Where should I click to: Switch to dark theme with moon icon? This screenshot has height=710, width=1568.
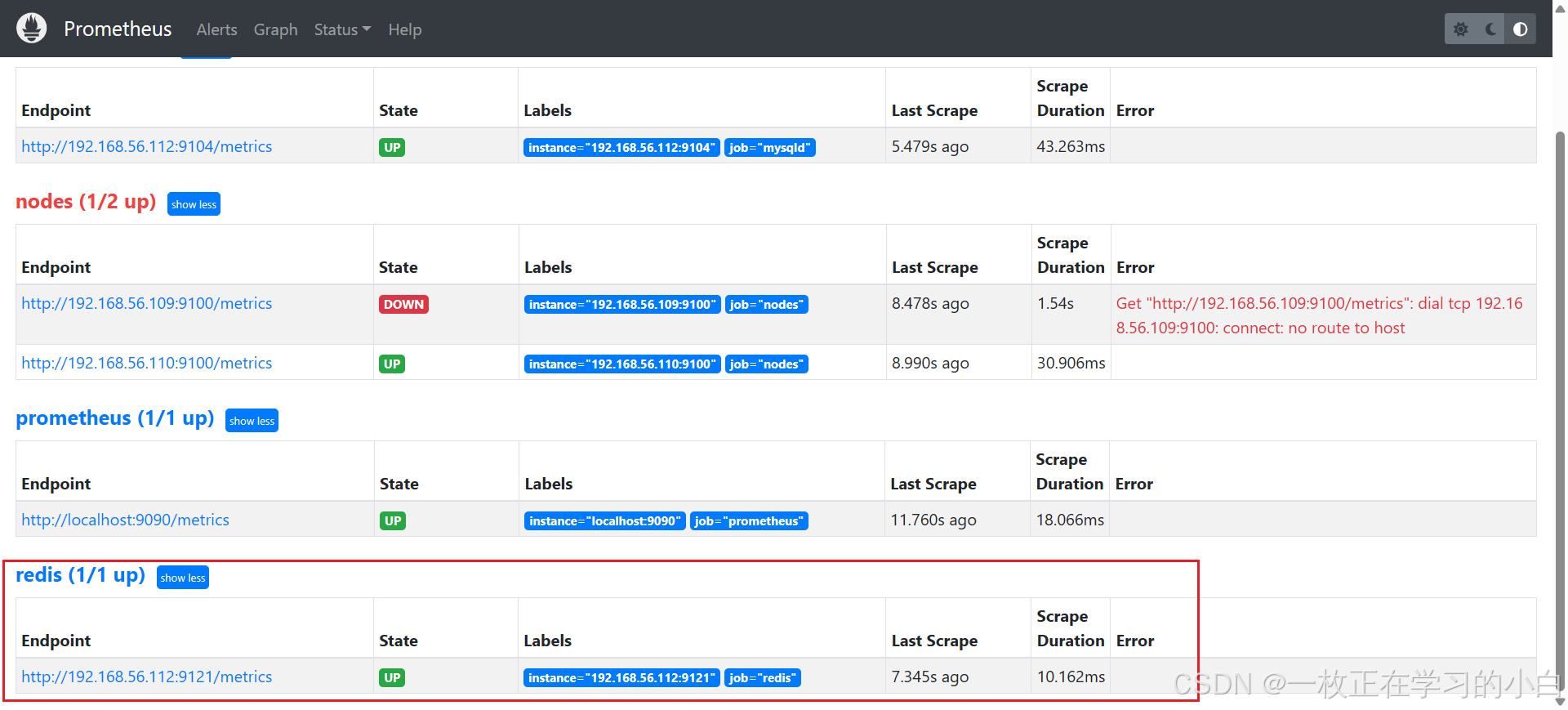tap(1490, 29)
